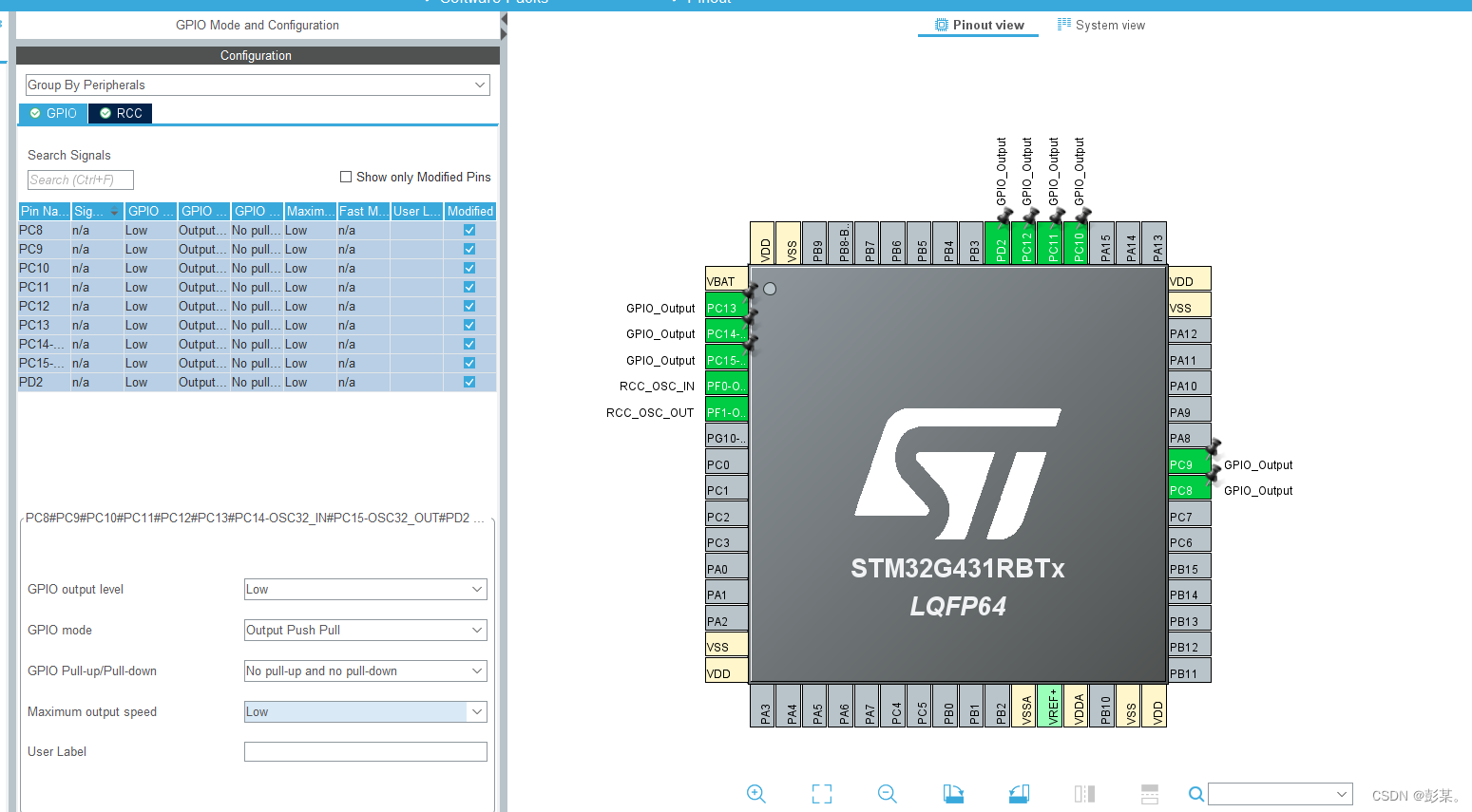The image size is (1472, 812).
Task: Toggle Modified checkbox for PC8 row
Action: [469, 230]
